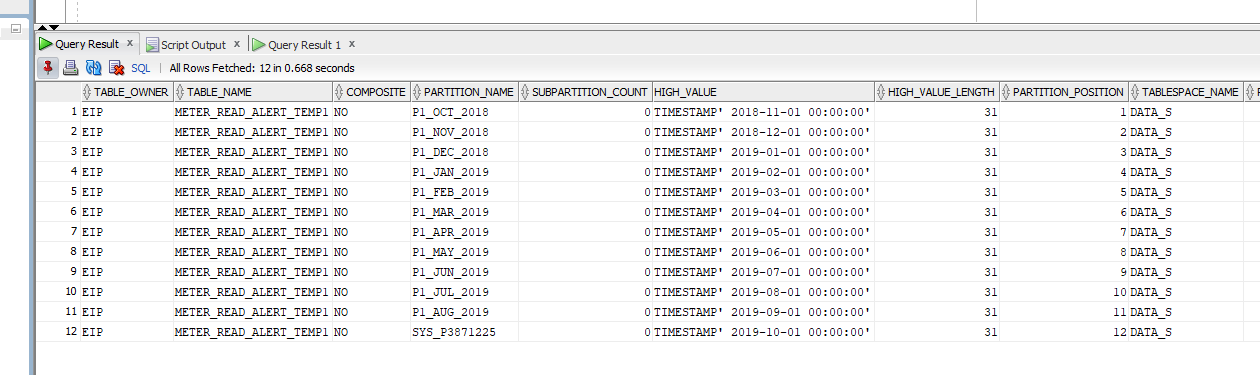Click the print results icon
Screen dimensions: 1260x375
tap(71, 68)
